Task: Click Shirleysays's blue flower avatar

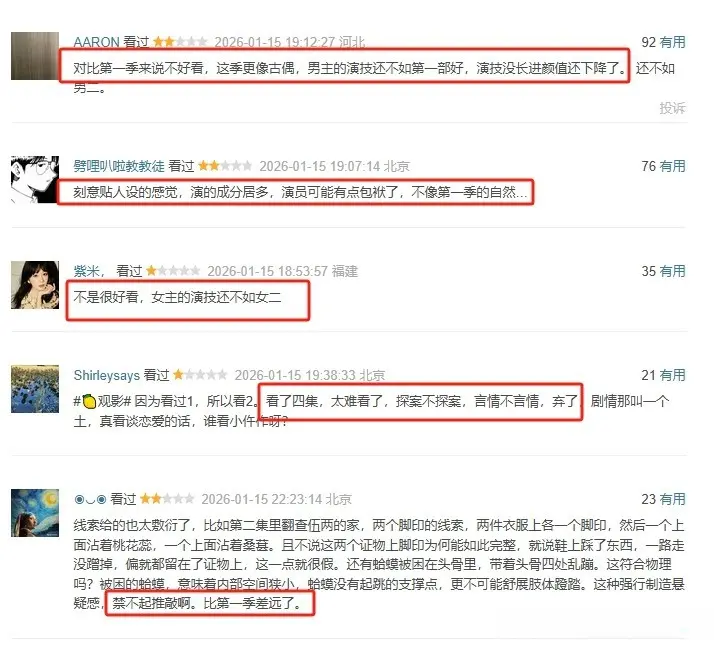Action: click(x=35, y=389)
